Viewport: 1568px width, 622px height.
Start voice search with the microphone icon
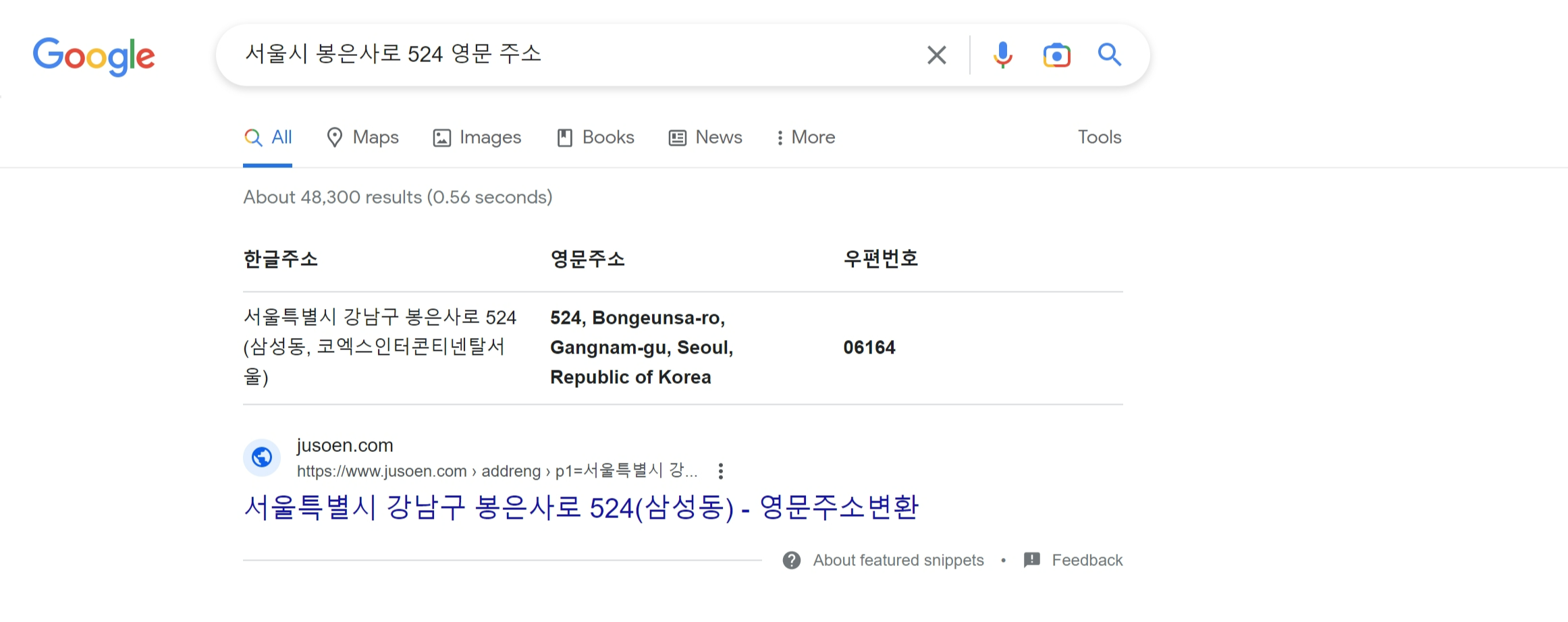[x=1003, y=55]
